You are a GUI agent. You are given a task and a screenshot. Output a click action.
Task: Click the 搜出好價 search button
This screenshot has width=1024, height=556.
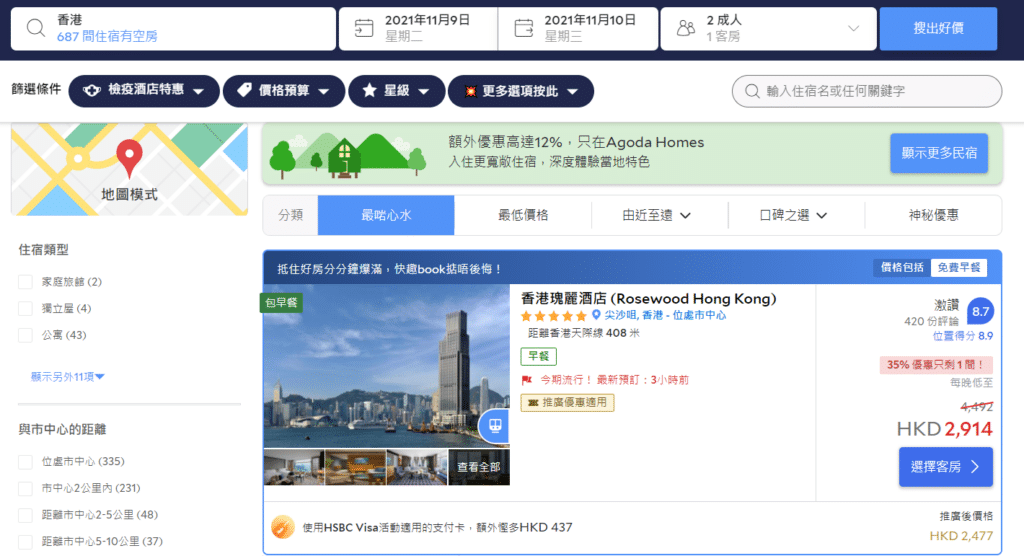click(938, 29)
